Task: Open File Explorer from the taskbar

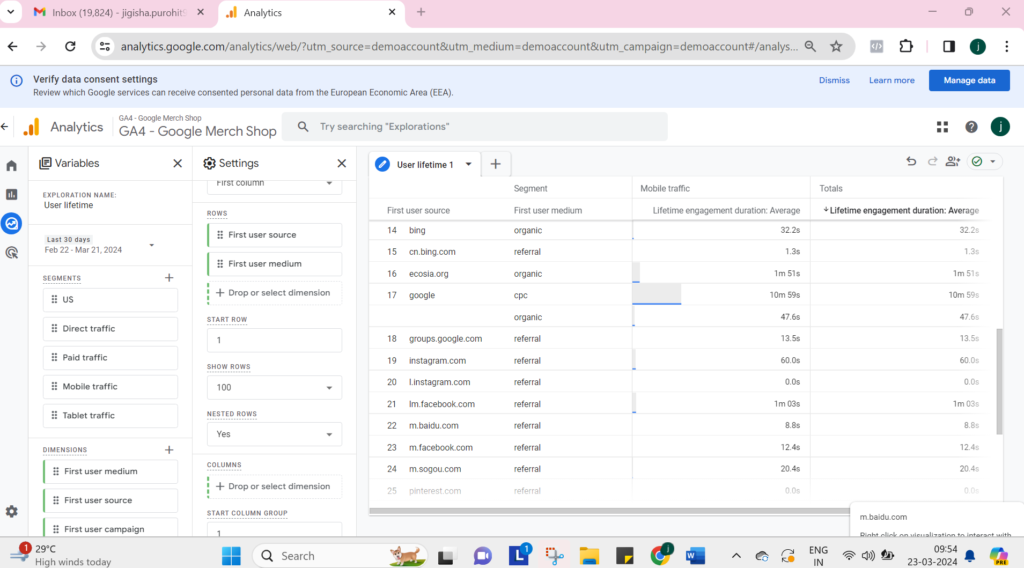Action: (589, 556)
